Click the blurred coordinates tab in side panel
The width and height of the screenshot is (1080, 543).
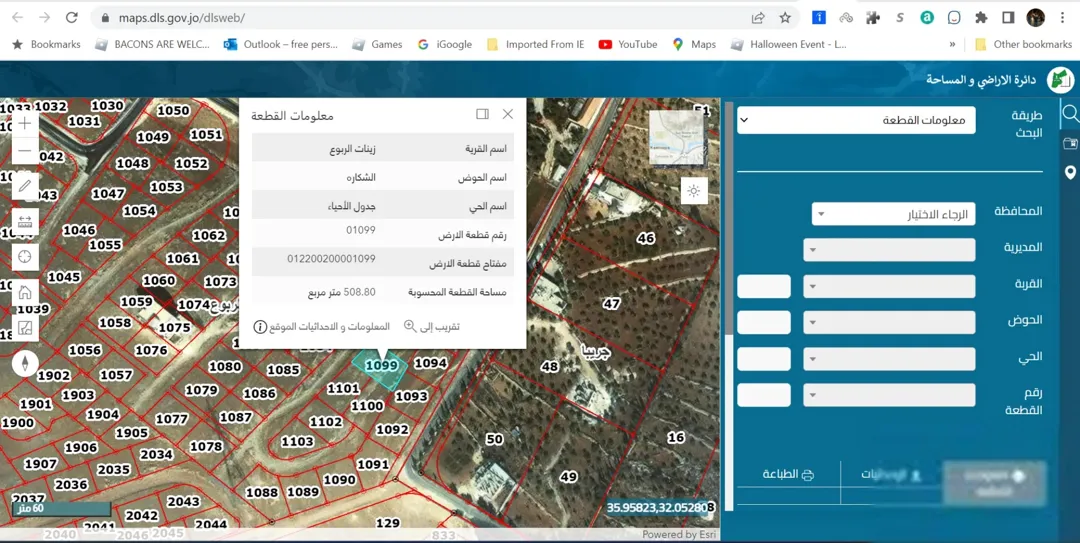tap(891, 475)
